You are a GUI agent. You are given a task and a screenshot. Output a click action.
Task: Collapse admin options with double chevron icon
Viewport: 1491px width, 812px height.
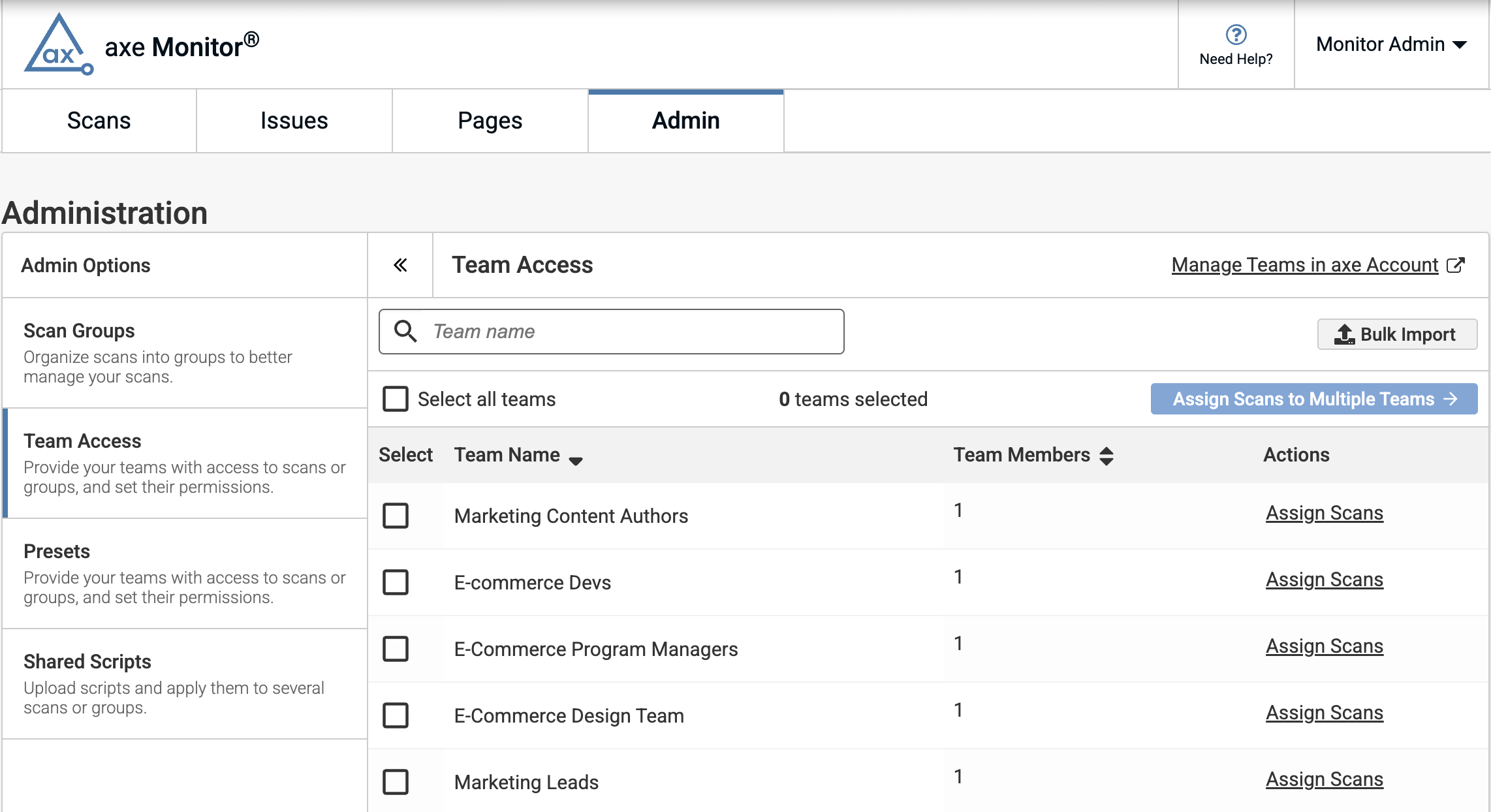click(x=400, y=265)
